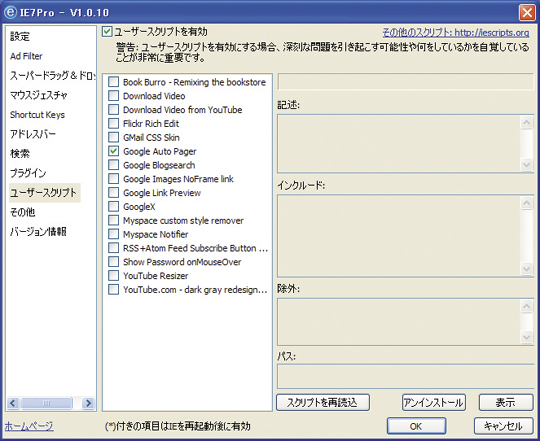Open the 設定 settings page
Screen dimensions: 540x441
(x=20, y=36)
